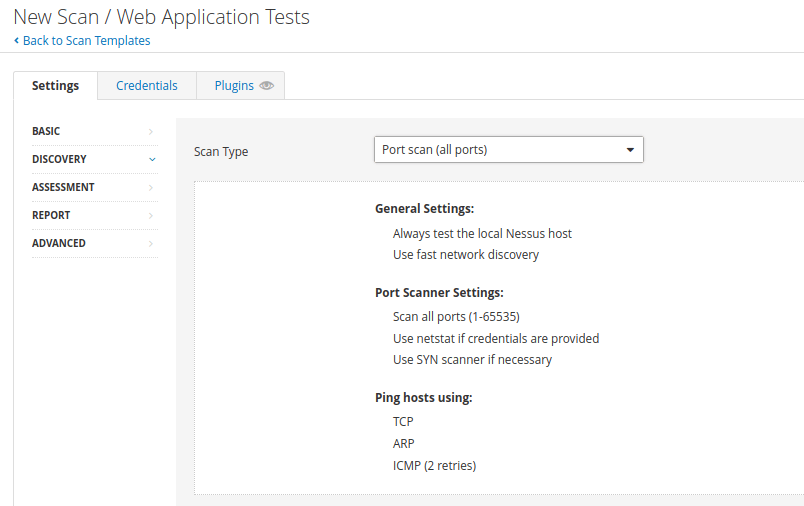Expand ASSESSMENT section chevron arrow
Image resolution: width=804 pixels, height=506 pixels.
[151, 188]
